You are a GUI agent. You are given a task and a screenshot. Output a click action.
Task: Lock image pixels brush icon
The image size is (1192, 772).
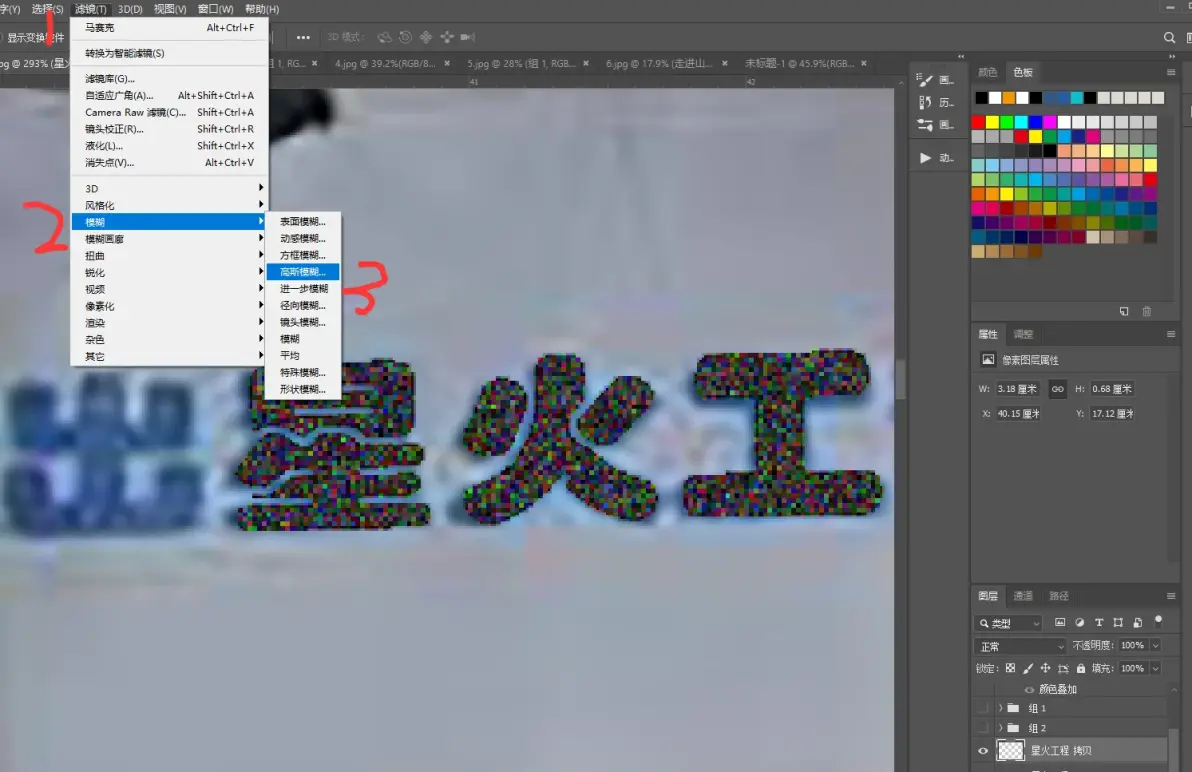1028,668
